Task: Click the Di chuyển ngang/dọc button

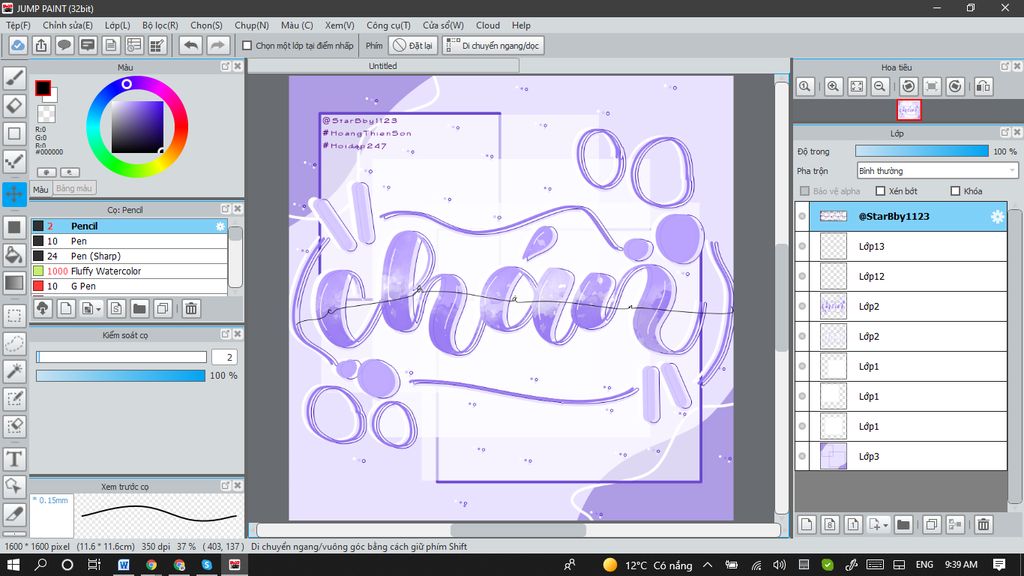Action: 493,46
